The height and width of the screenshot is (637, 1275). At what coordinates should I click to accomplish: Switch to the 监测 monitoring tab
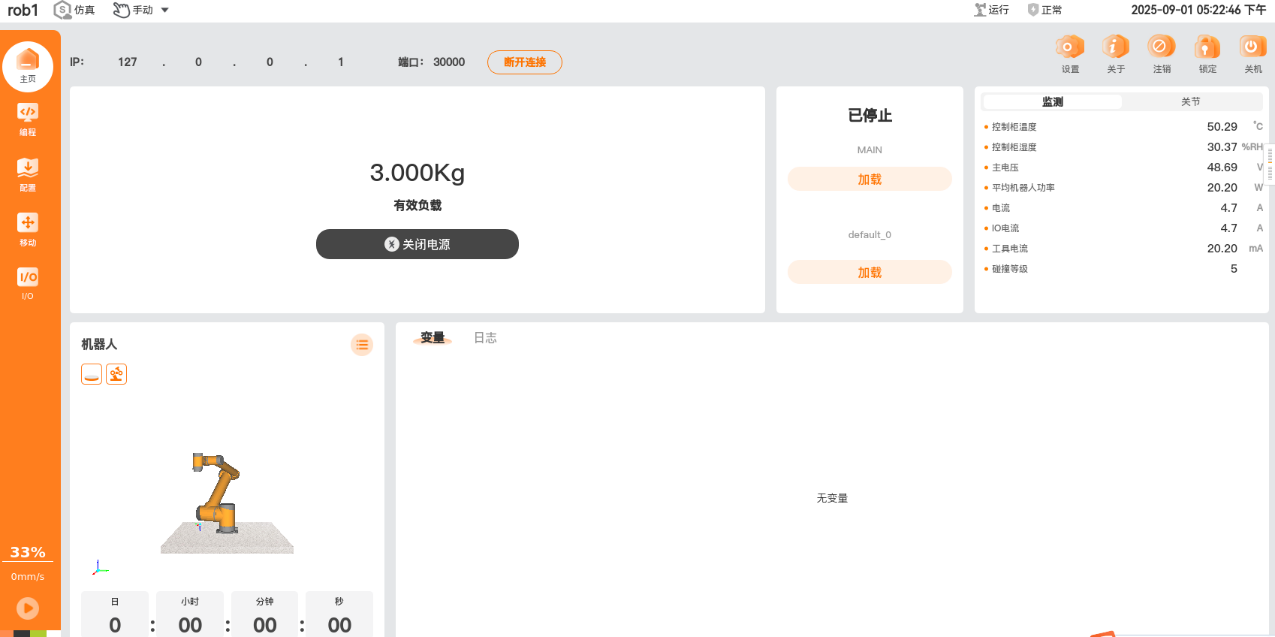coord(1052,102)
